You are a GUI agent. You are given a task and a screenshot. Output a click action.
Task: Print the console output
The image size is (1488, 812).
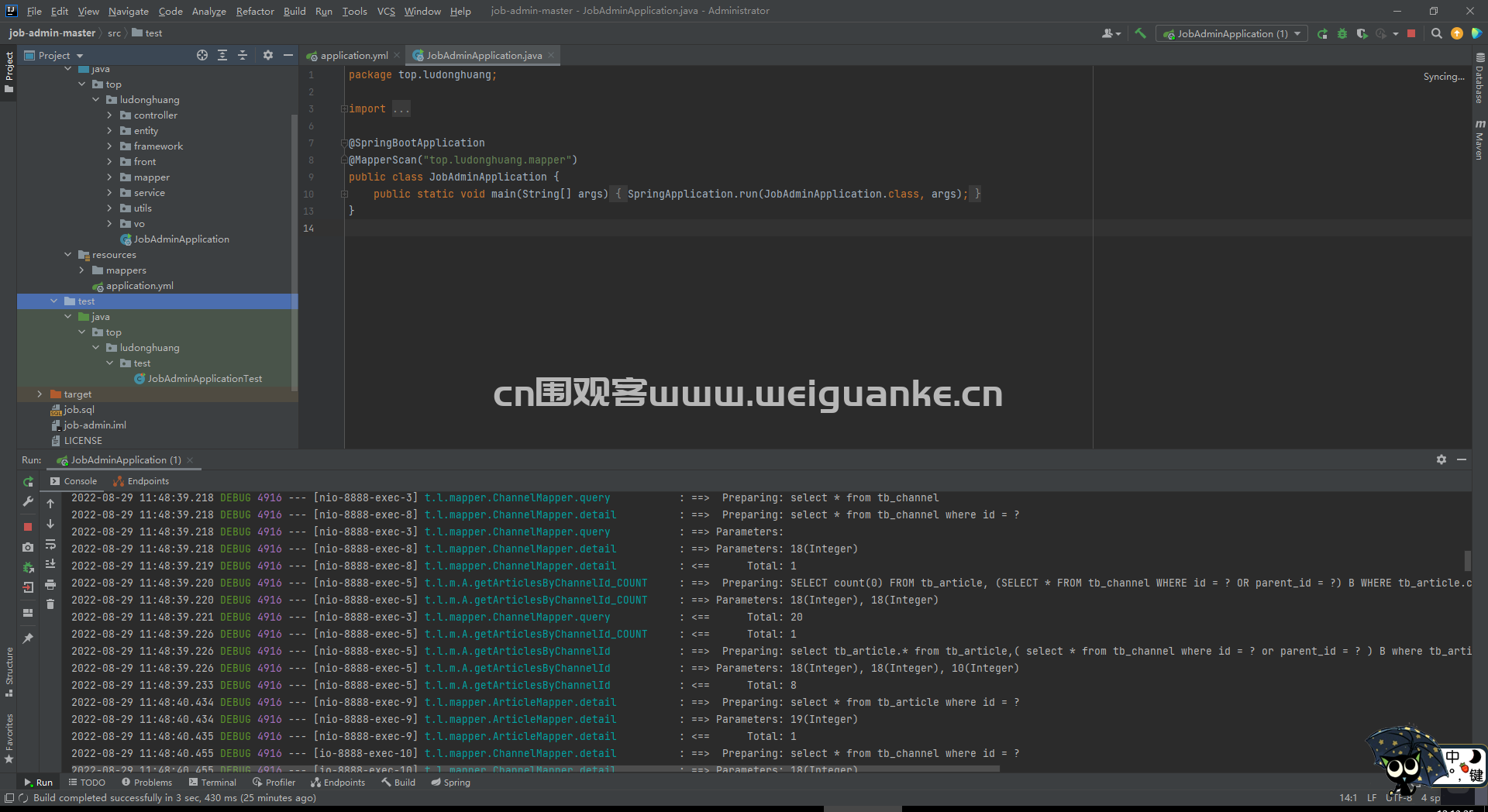[50, 584]
